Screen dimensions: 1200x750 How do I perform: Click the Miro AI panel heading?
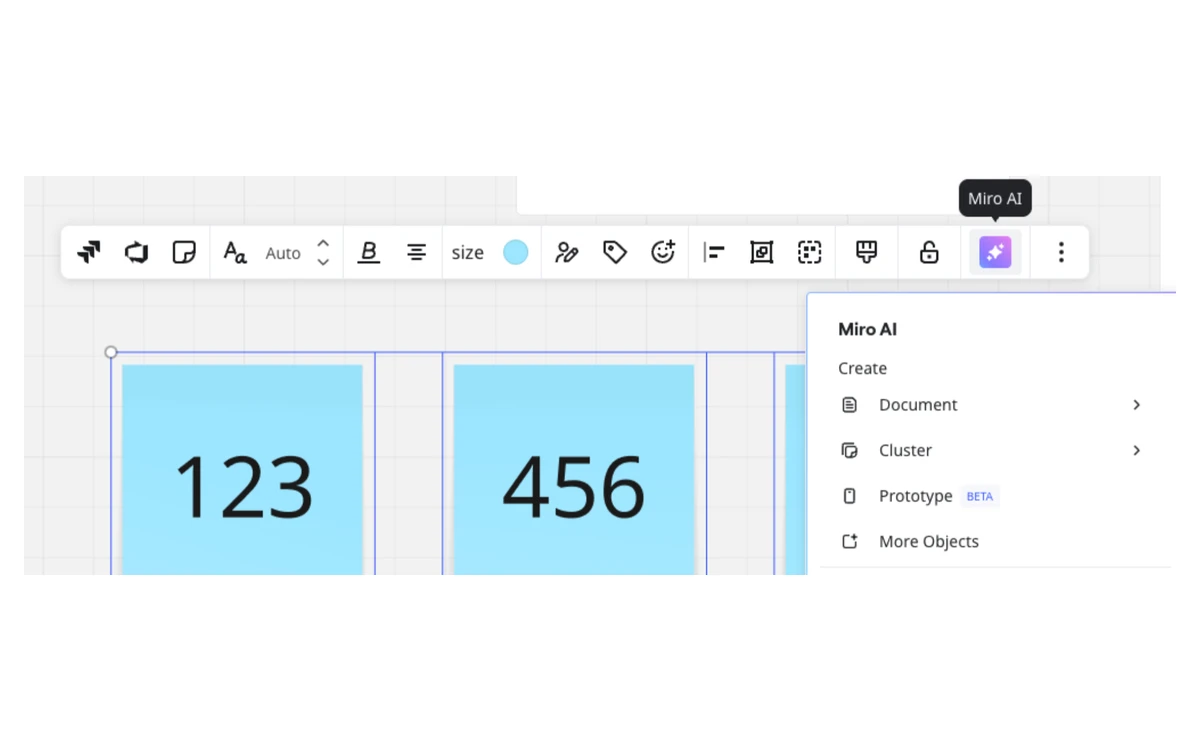[x=868, y=329]
